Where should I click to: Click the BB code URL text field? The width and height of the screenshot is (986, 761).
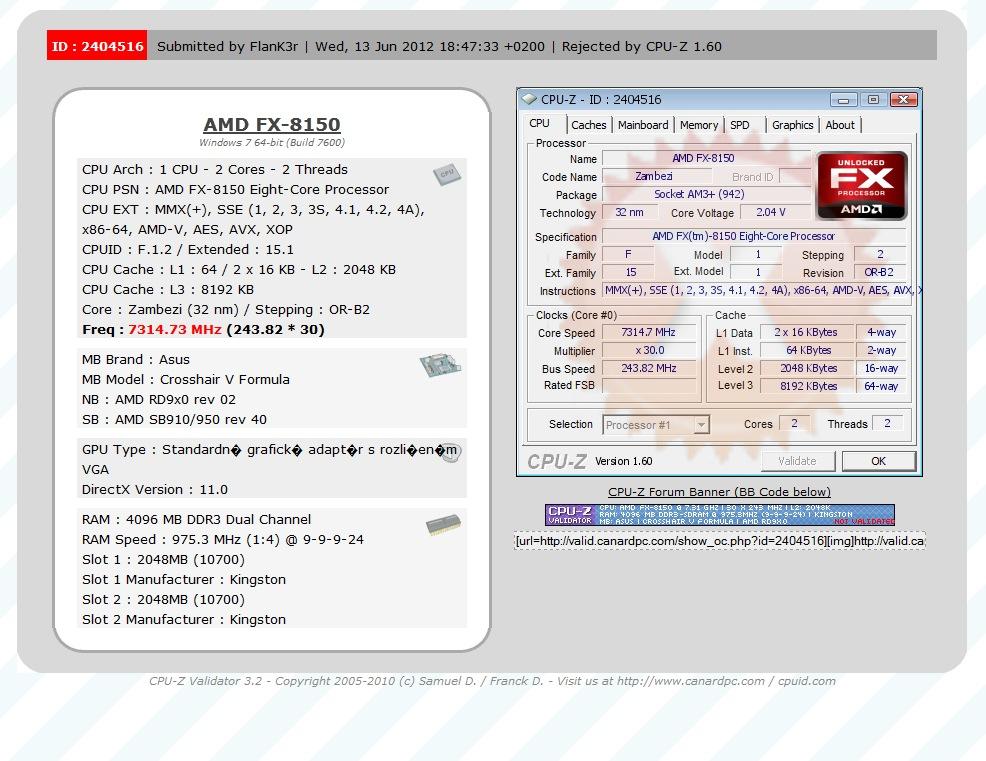tap(719, 541)
